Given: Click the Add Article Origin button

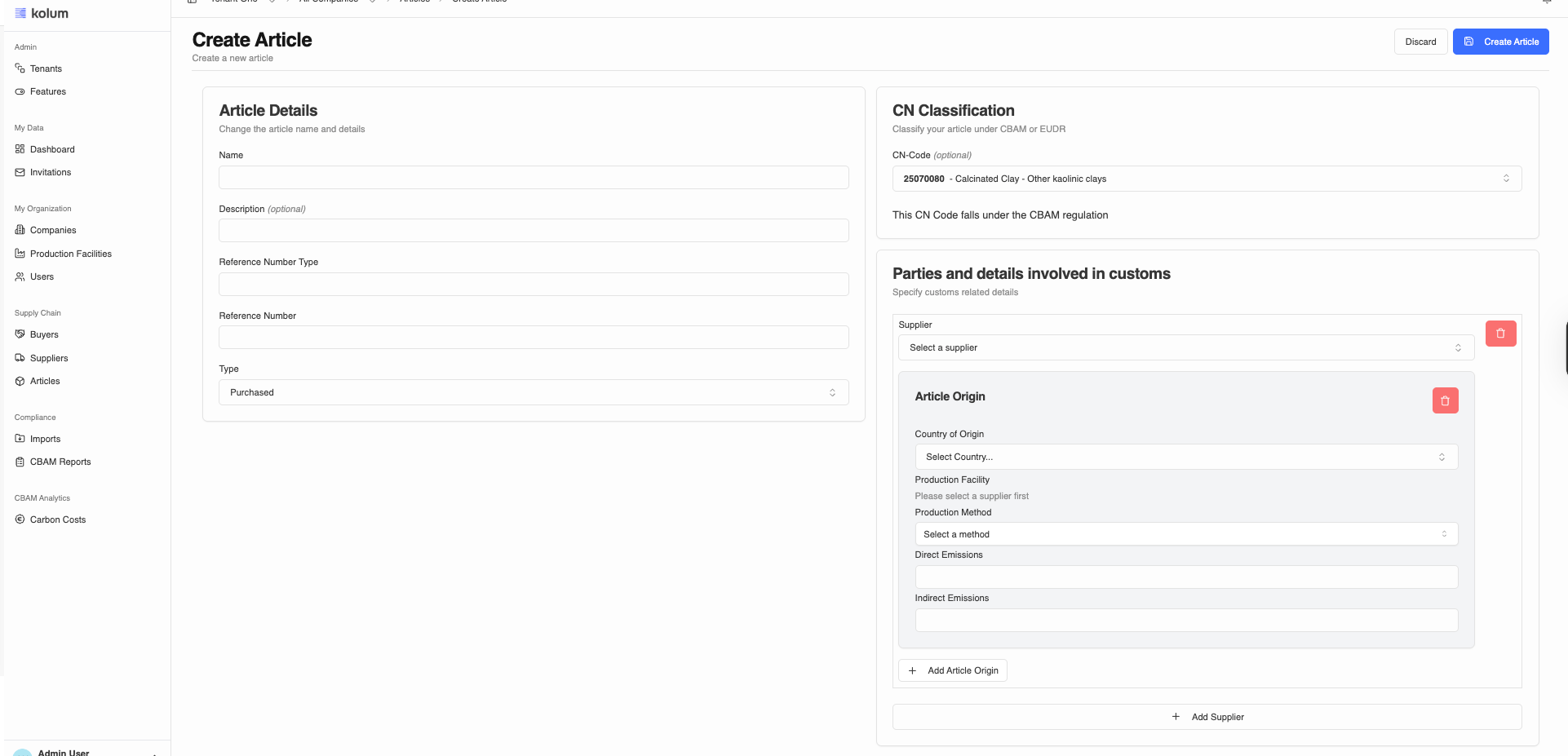Looking at the screenshot, I should [x=952, y=670].
